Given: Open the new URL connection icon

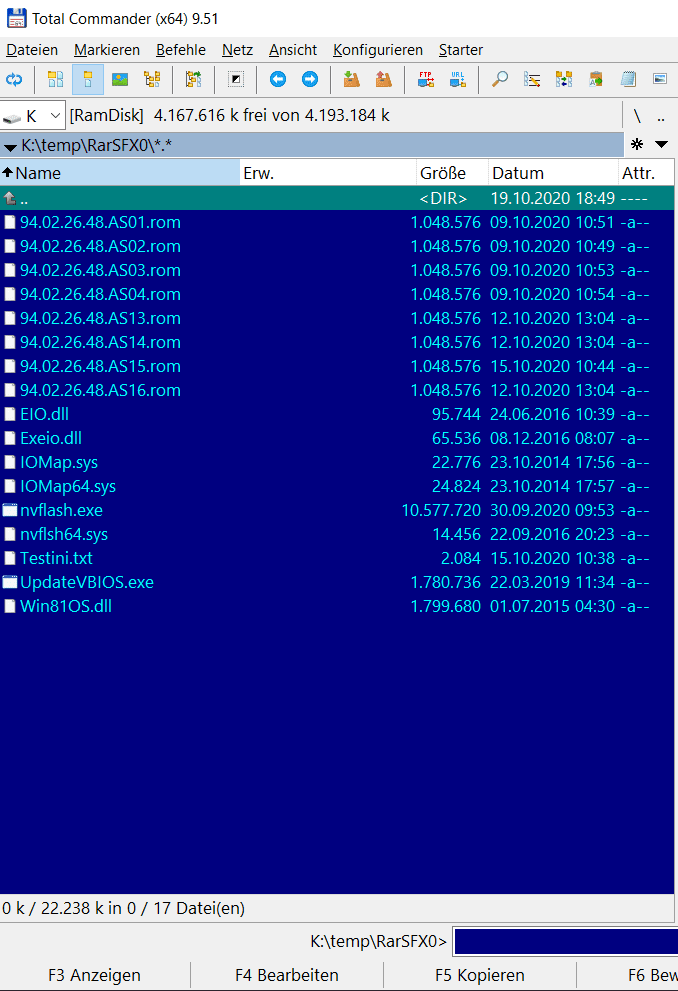Looking at the screenshot, I should point(457,79).
